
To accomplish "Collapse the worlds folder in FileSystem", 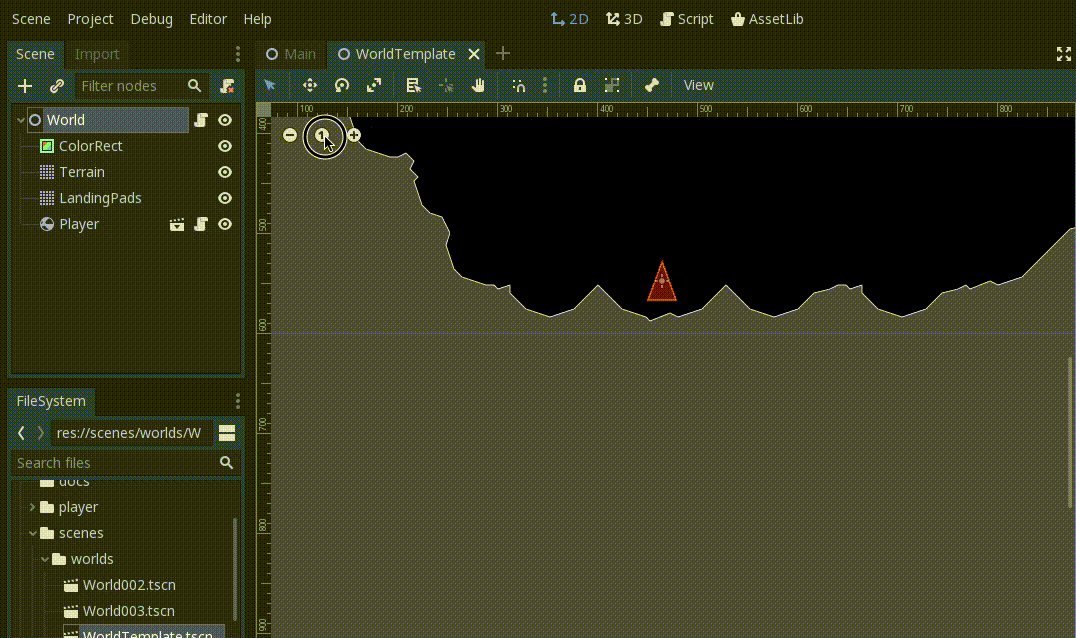I will point(45,559).
